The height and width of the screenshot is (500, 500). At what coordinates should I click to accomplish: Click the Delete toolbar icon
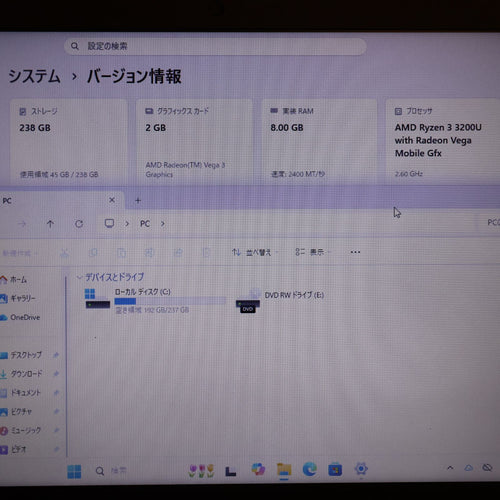coord(206,253)
